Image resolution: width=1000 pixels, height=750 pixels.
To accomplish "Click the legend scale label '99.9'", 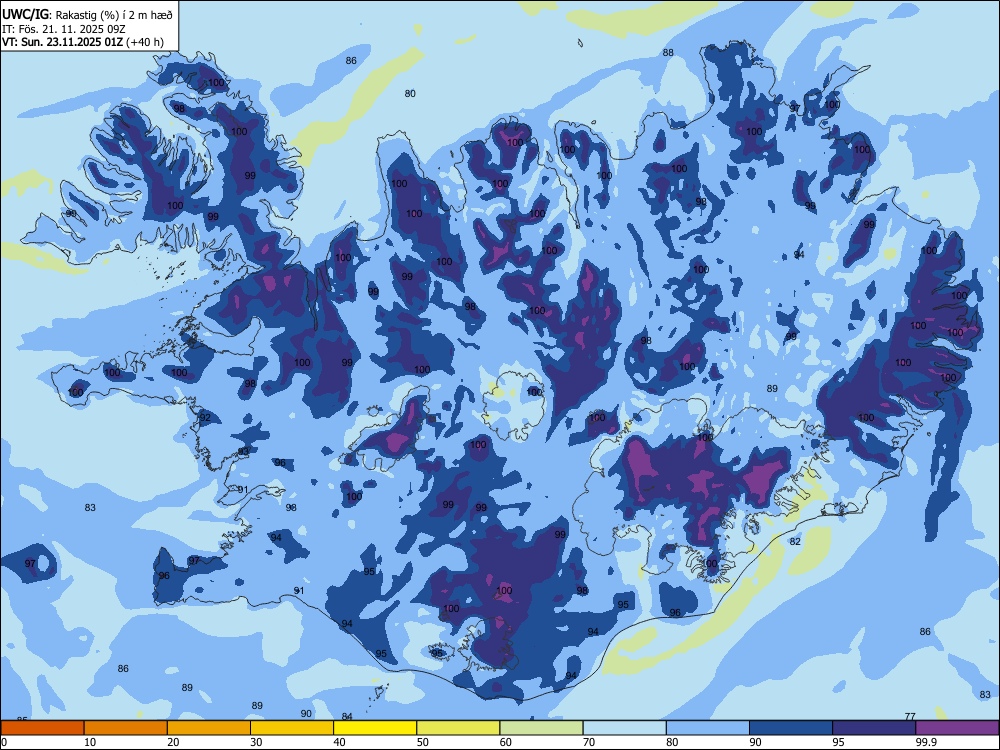I will pos(926,742).
